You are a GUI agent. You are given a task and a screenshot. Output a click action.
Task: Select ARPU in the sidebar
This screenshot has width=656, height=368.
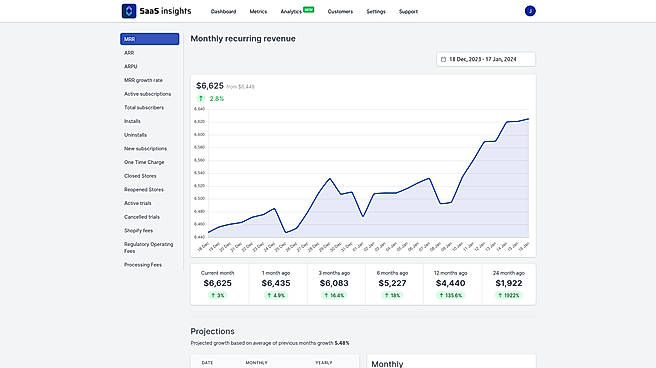(x=131, y=66)
